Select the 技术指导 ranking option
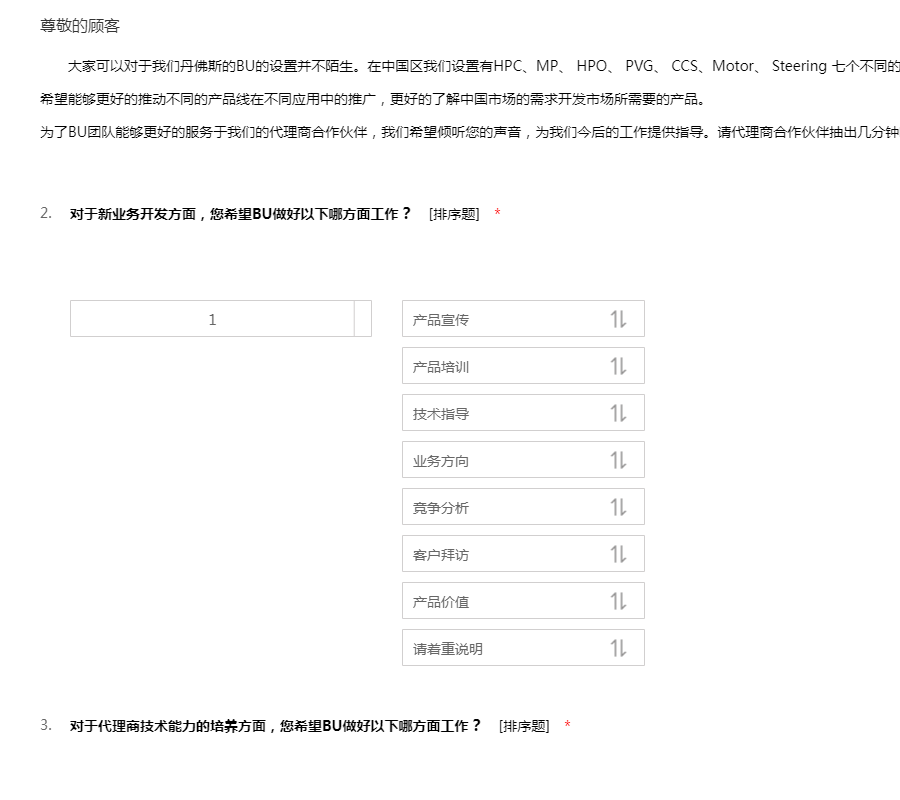This screenshot has height=800, width=900. click(523, 413)
